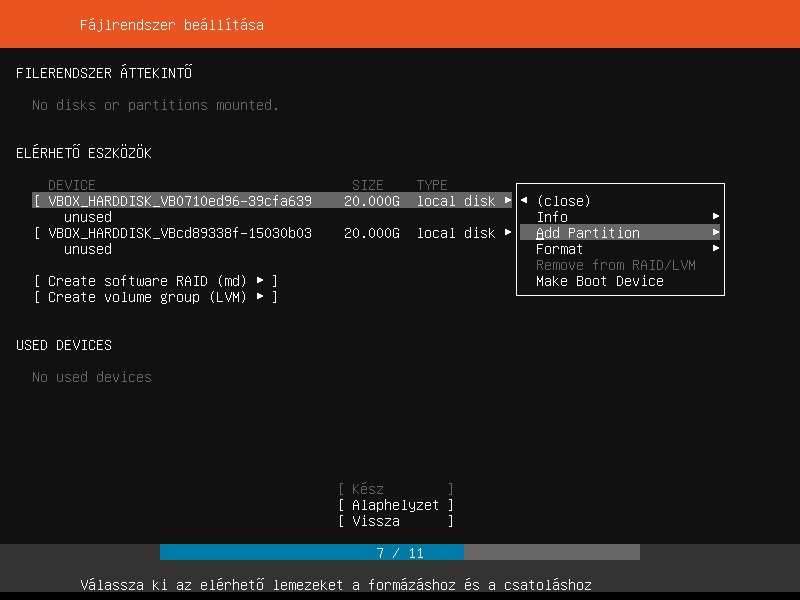Click the unused label under the second disk
Viewport: 800px width, 600px height.
[88, 249]
